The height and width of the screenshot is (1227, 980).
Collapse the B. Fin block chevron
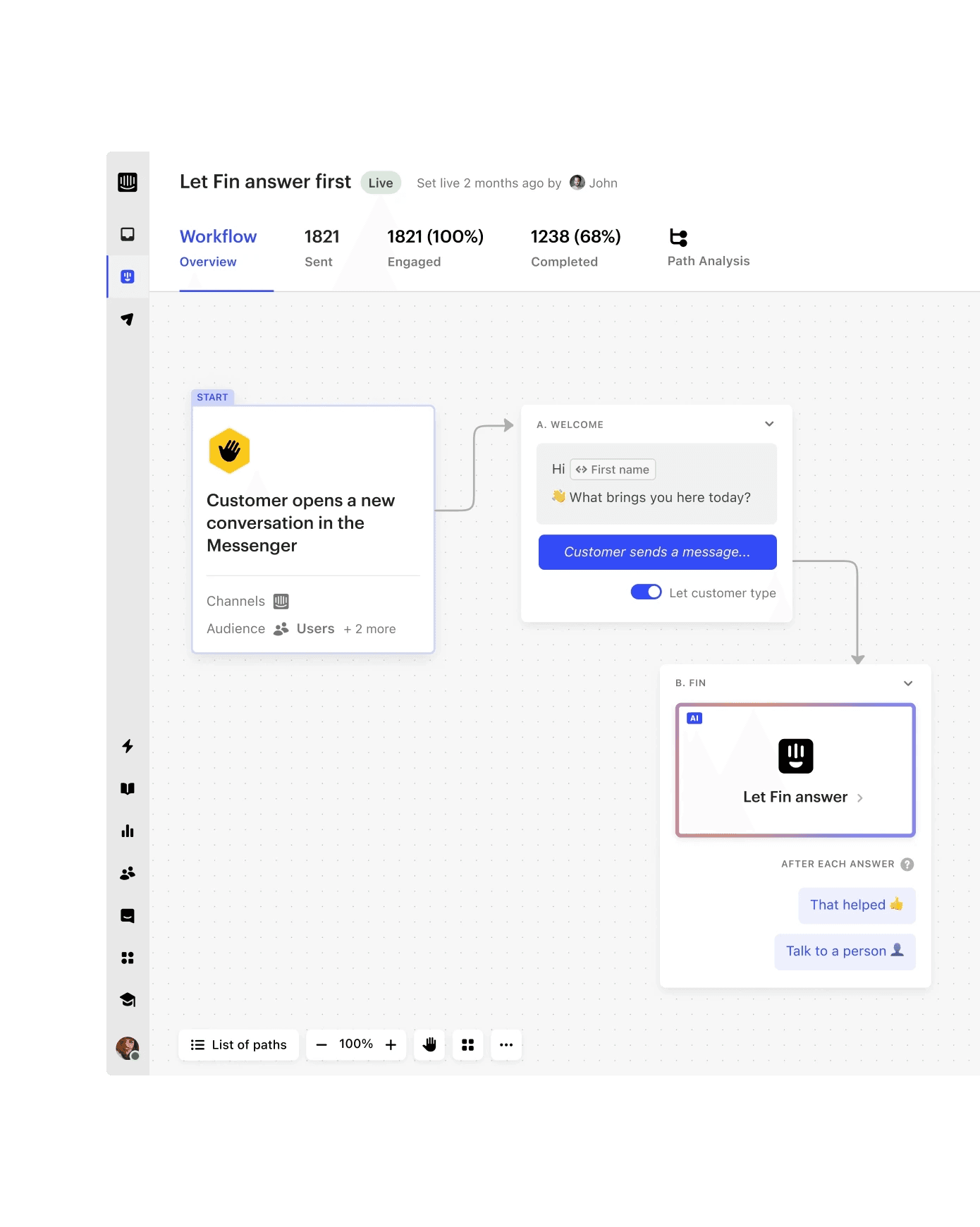908,683
